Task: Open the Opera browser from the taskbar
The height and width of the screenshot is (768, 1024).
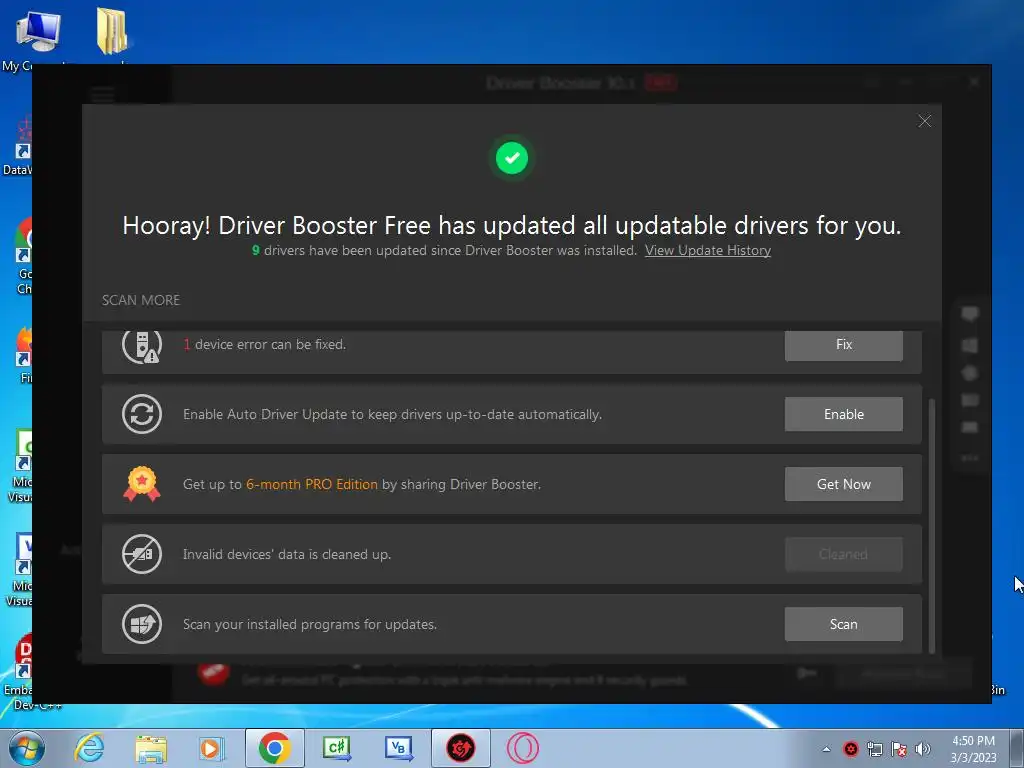Action: (522, 748)
